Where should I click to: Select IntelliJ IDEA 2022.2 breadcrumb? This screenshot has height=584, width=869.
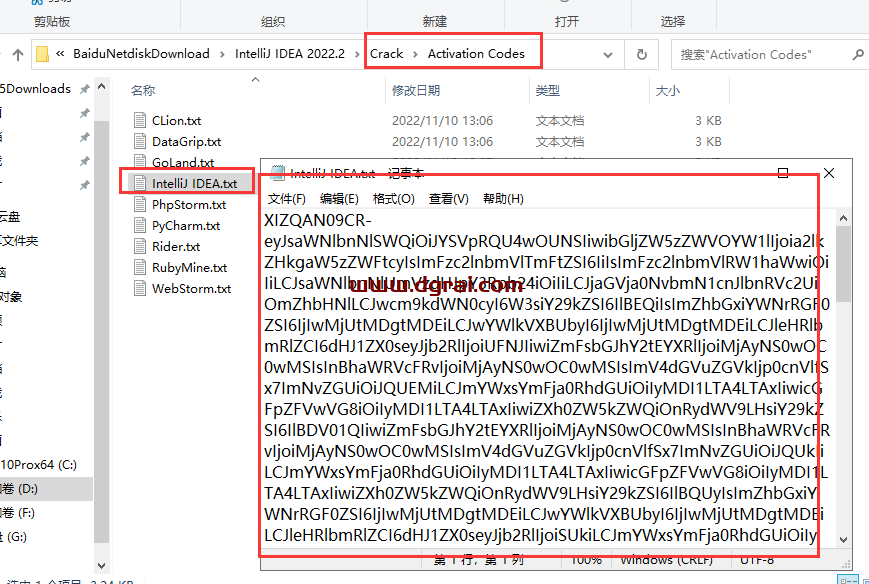(289, 54)
